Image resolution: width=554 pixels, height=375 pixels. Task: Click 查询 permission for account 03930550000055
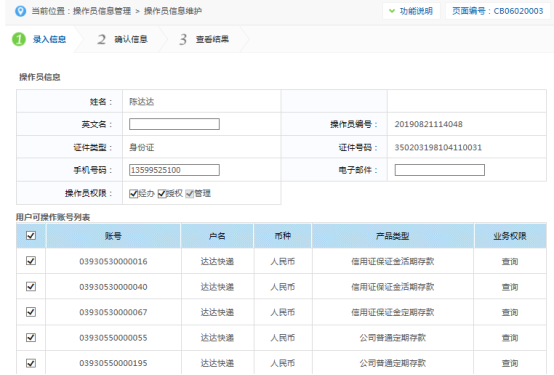510,338
